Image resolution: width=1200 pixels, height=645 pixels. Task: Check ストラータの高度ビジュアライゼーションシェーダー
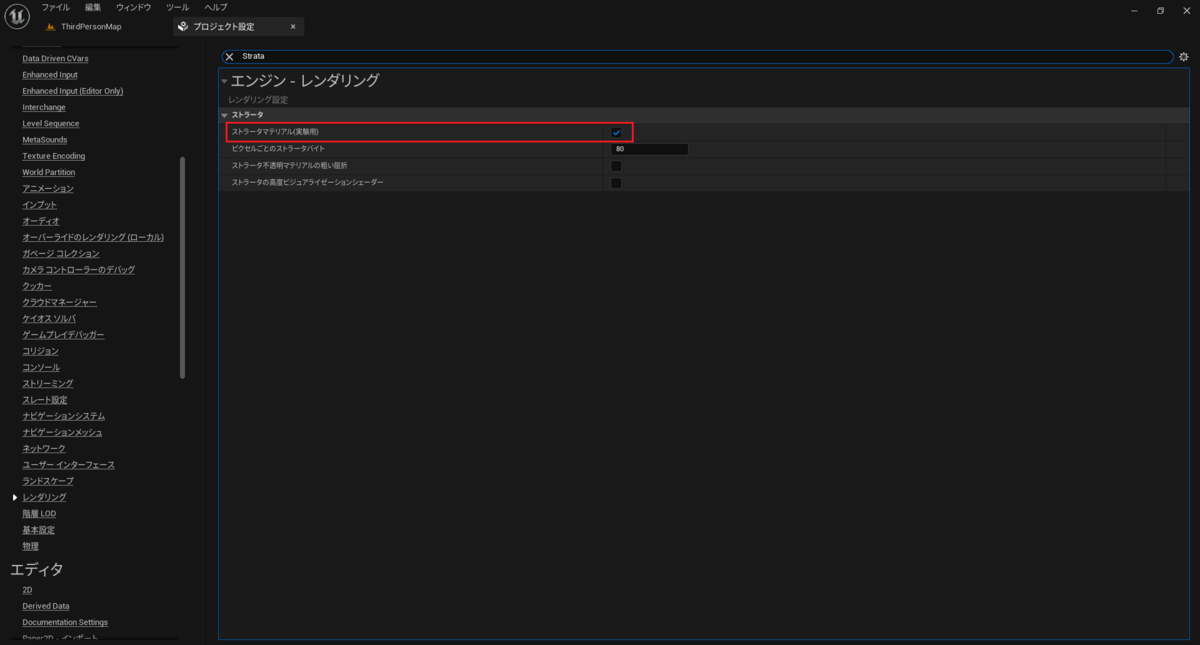point(617,182)
